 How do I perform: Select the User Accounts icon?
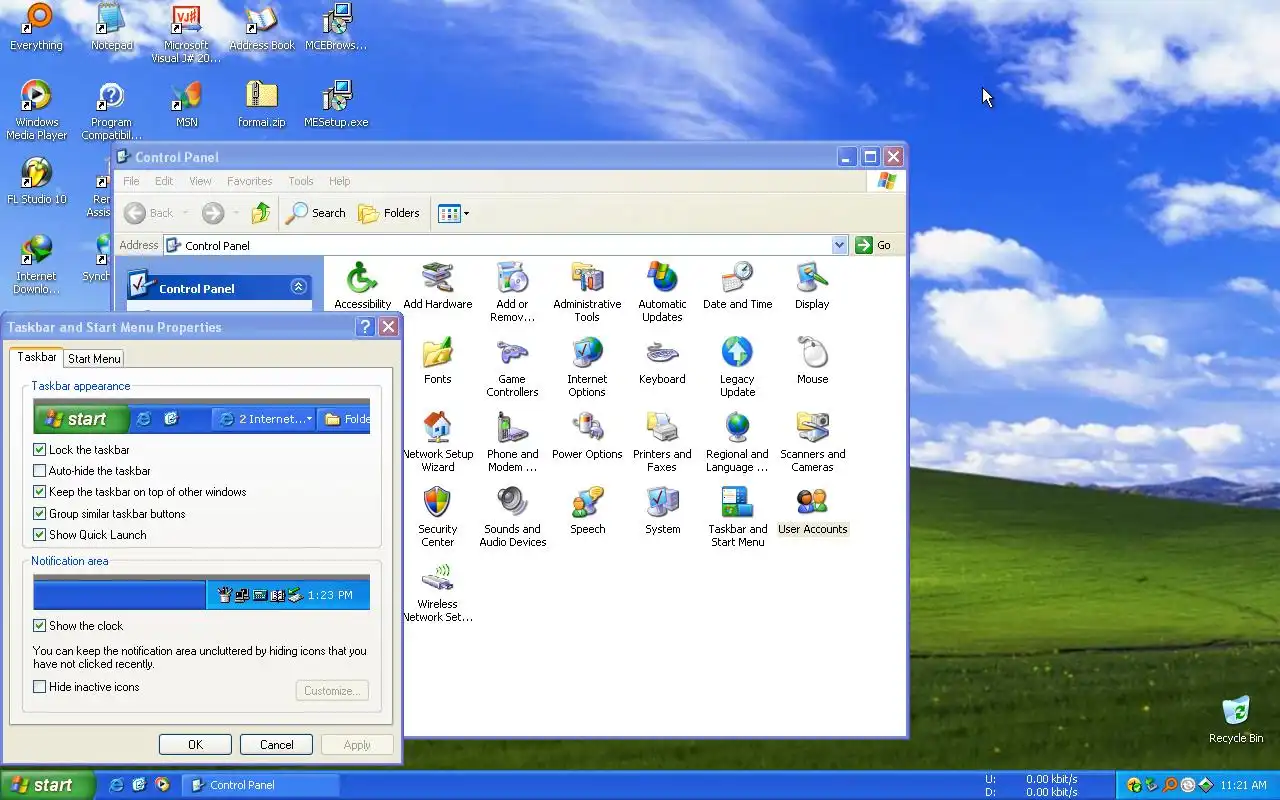812,510
